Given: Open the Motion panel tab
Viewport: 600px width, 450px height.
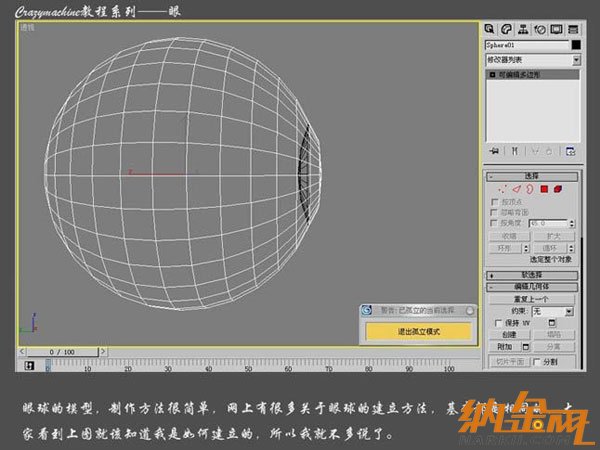Looking at the screenshot, I should tap(540, 29).
